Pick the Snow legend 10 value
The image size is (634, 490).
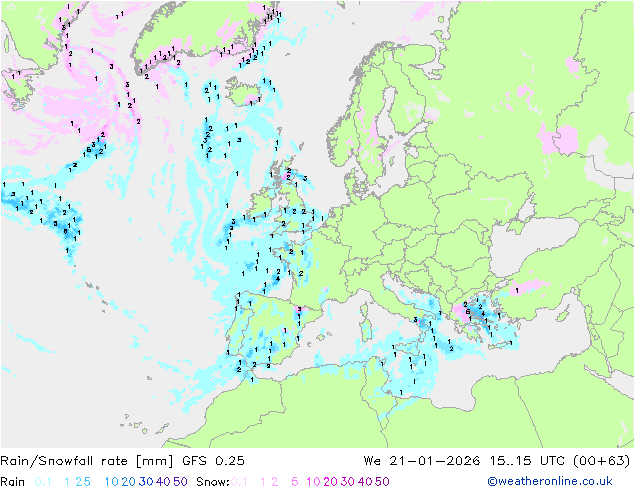pyautogui.click(x=313, y=482)
